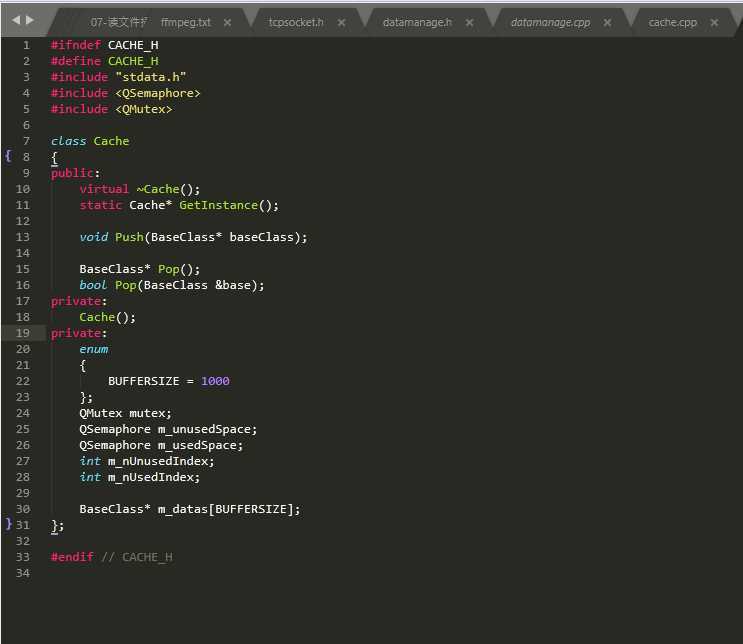Click line number 34 in the gutter
743x644 pixels.
23,573
